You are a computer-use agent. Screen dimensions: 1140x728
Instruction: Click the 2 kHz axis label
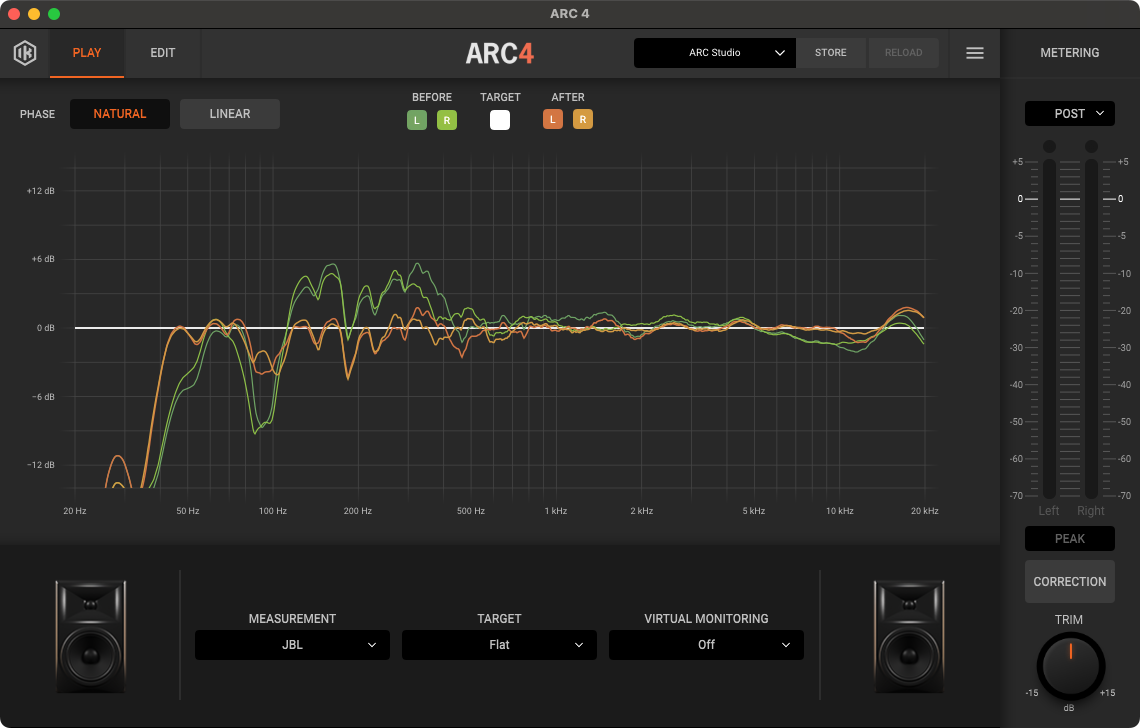pos(641,511)
